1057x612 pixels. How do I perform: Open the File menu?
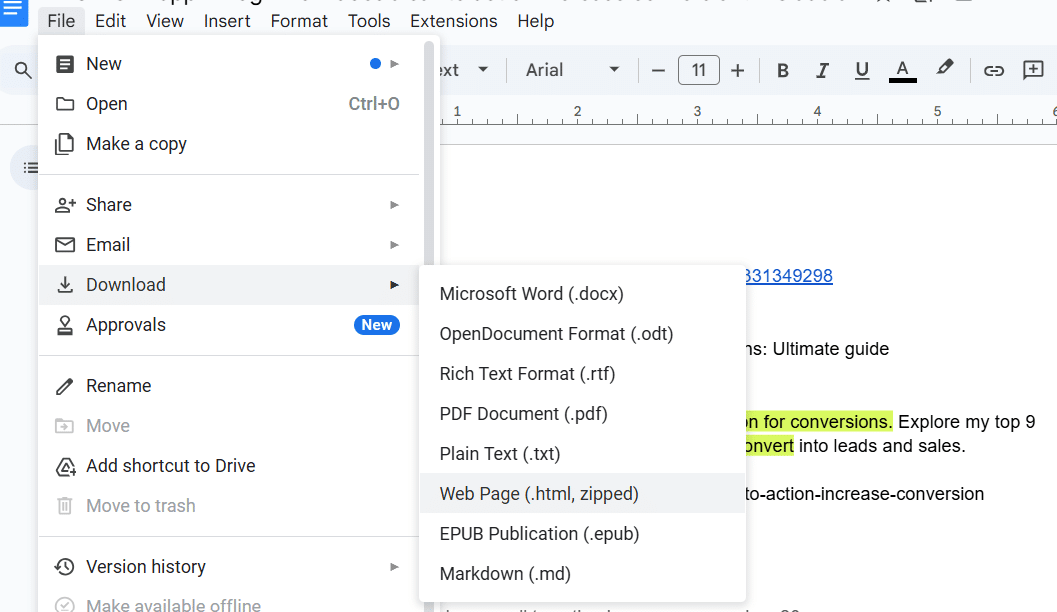[x=61, y=21]
